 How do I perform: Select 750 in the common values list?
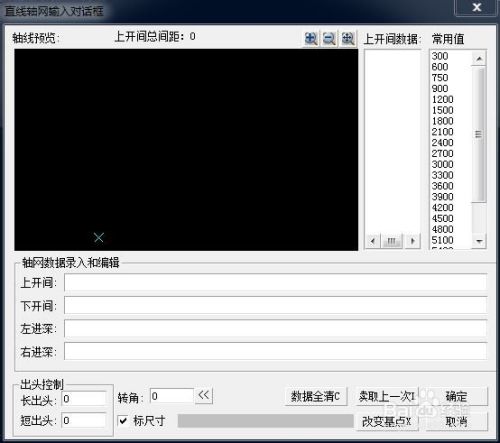tap(440, 78)
